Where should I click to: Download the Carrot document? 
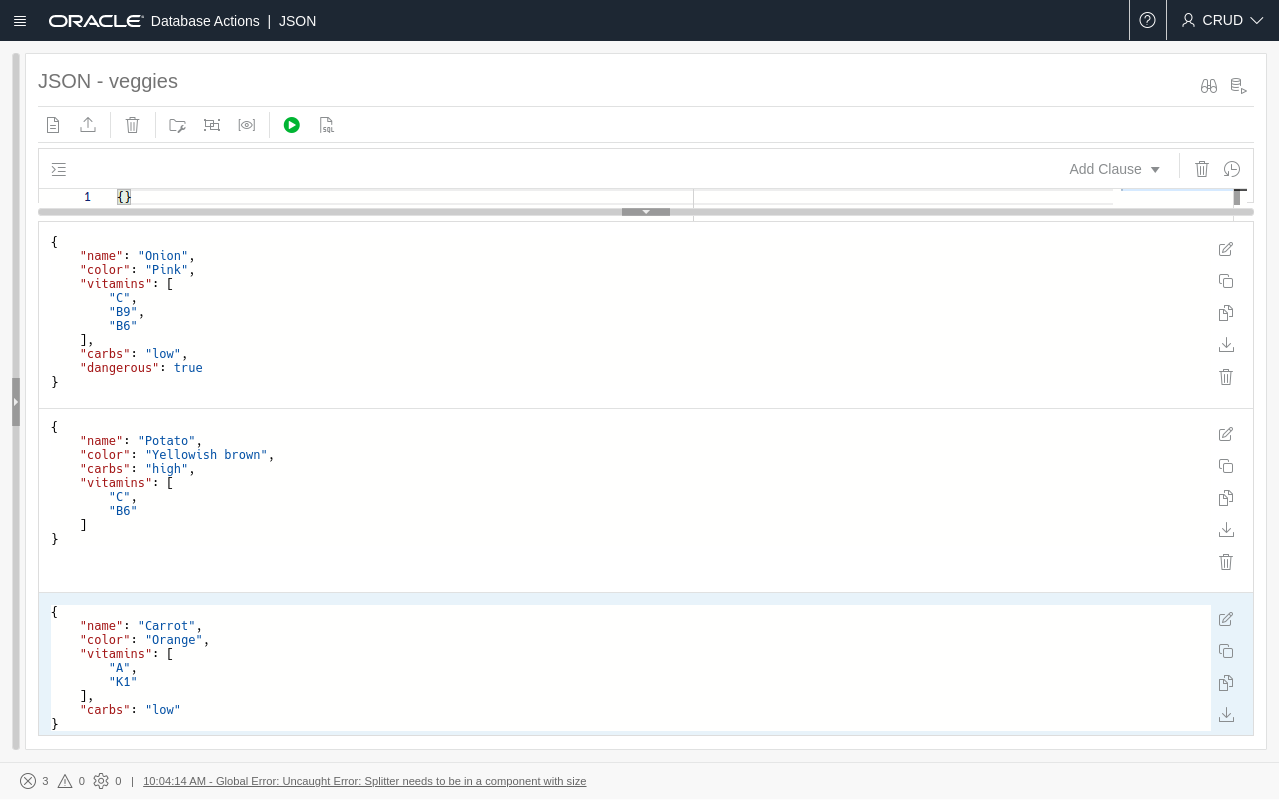pyautogui.click(x=1226, y=715)
